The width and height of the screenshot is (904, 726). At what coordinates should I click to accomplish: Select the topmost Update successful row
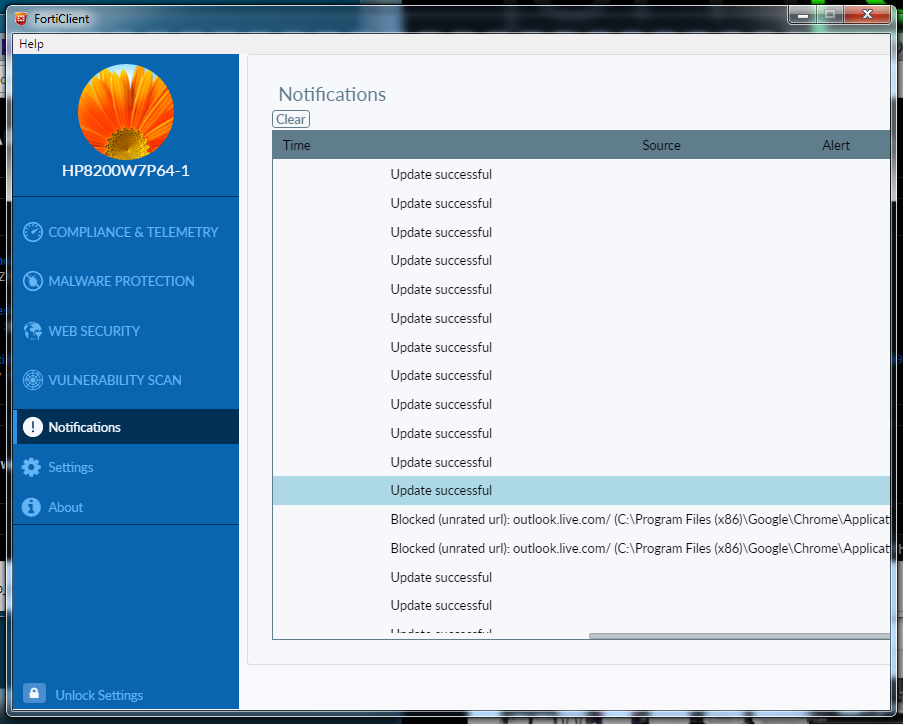pos(582,175)
